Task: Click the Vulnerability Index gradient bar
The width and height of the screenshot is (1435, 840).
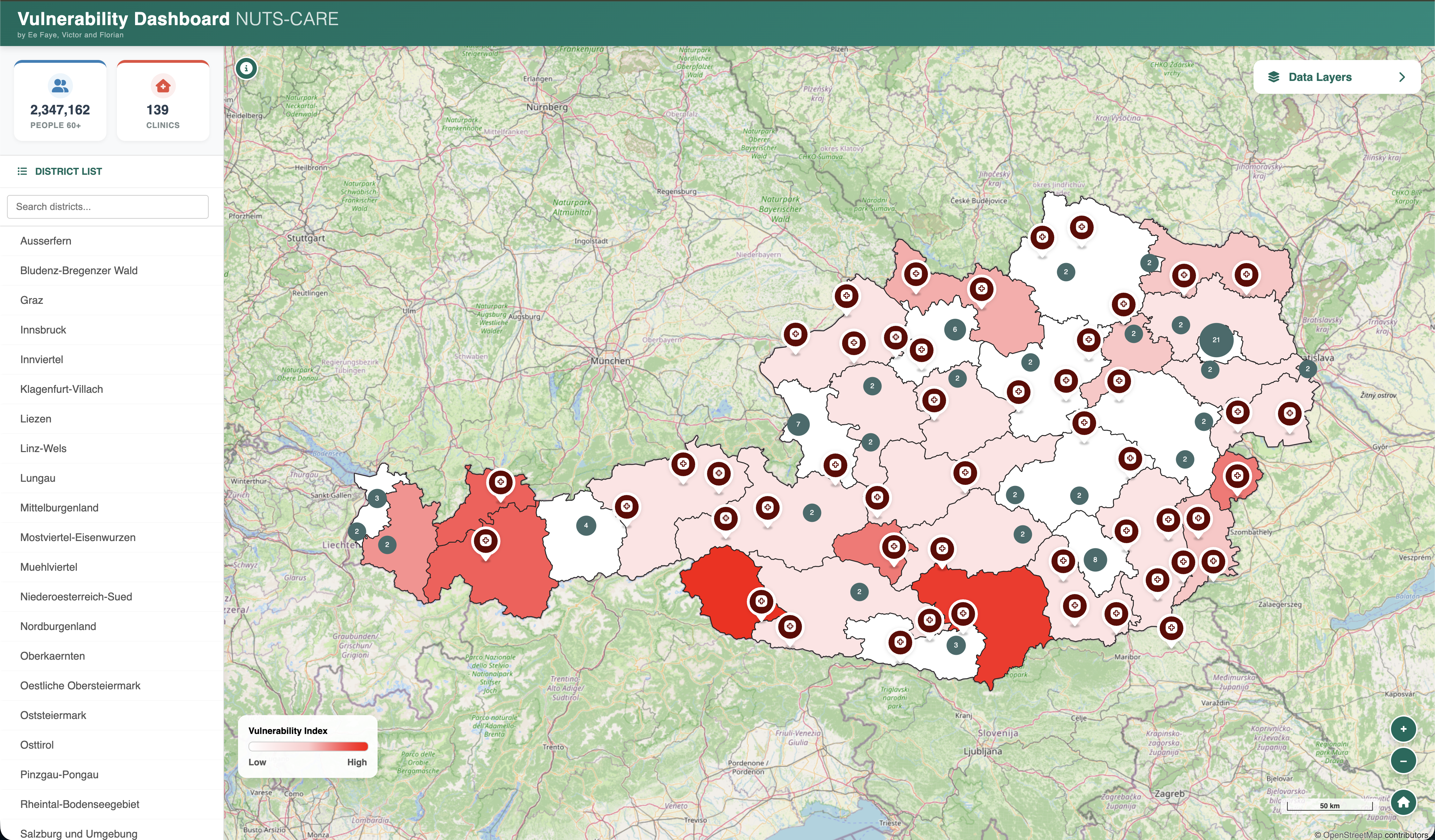Action: [x=308, y=746]
